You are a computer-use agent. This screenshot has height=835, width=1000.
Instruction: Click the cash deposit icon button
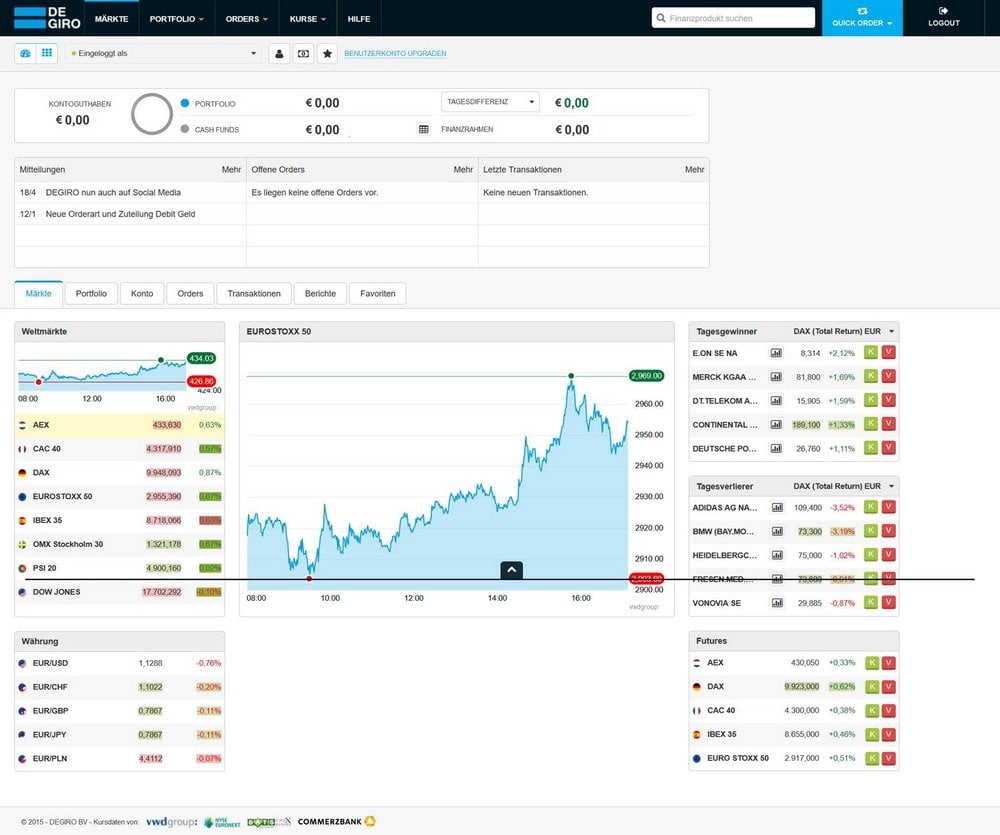304,54
